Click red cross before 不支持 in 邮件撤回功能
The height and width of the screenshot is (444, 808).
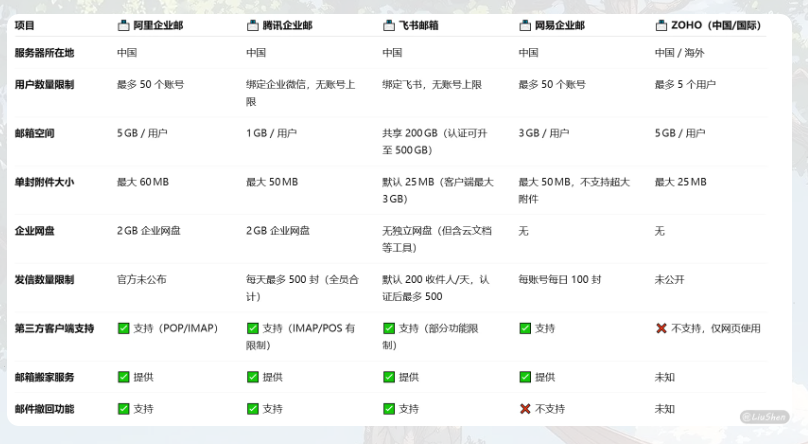525,409
